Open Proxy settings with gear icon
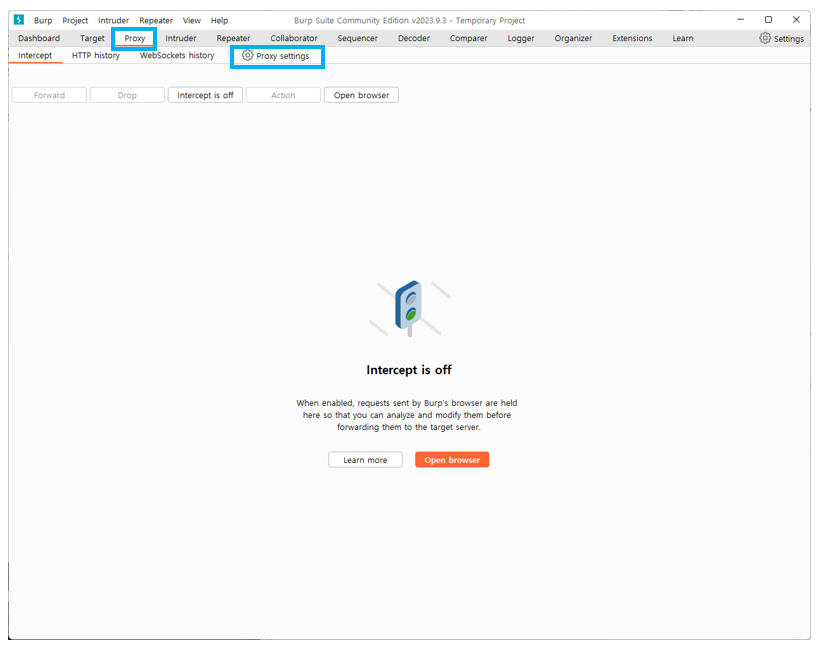 coord(276,56)
